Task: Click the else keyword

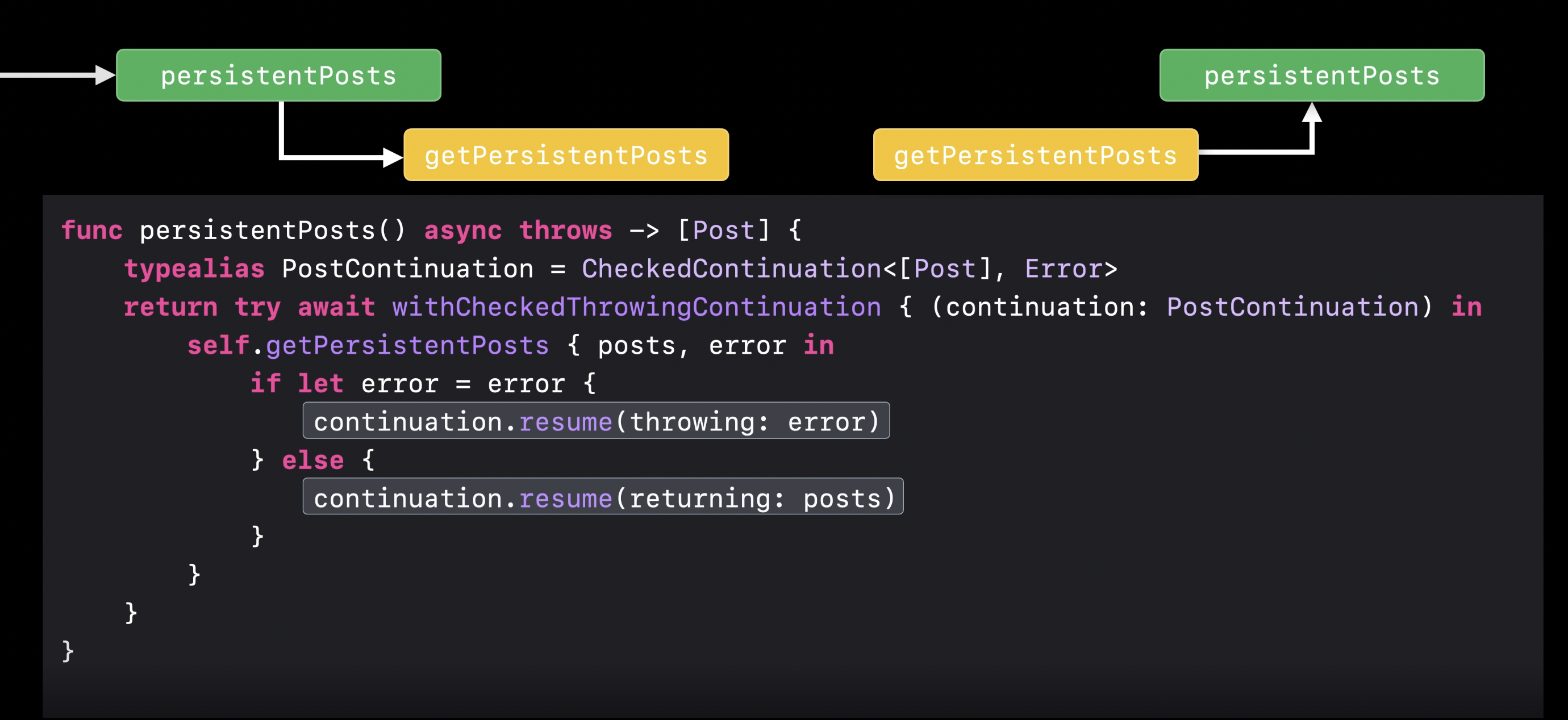Action: pos(313,461)
